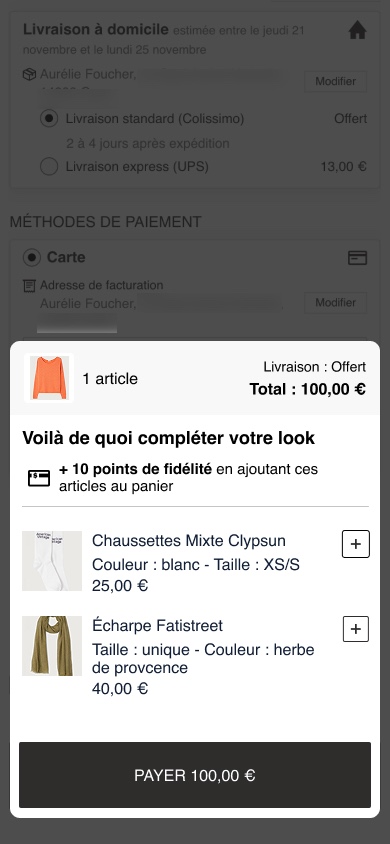The image size is (390, 844).
Task: Click the credit card icon beside Carte
Action: click(x=357, y=258)
